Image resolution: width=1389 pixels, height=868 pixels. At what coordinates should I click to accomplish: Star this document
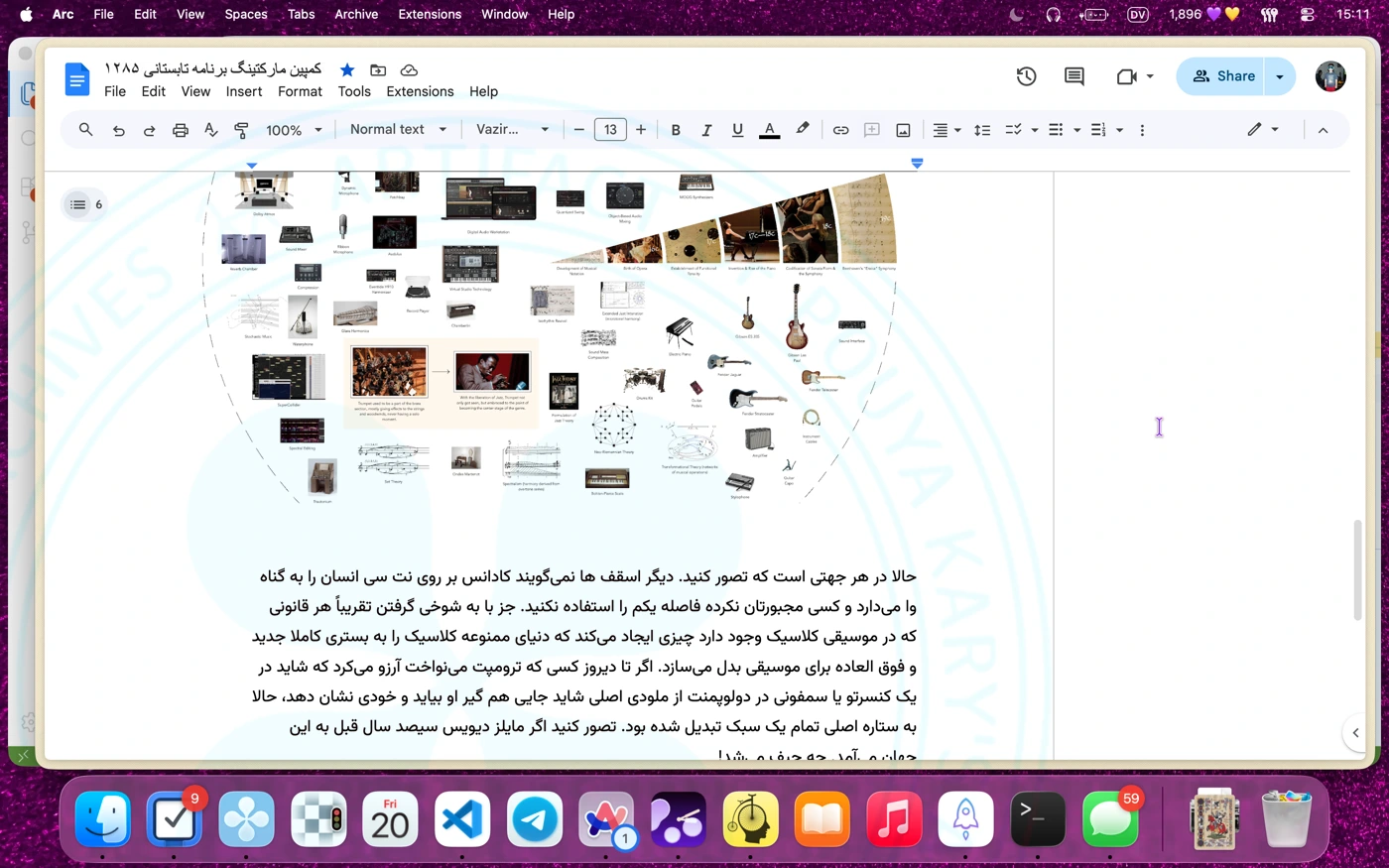tap(347, 69)
